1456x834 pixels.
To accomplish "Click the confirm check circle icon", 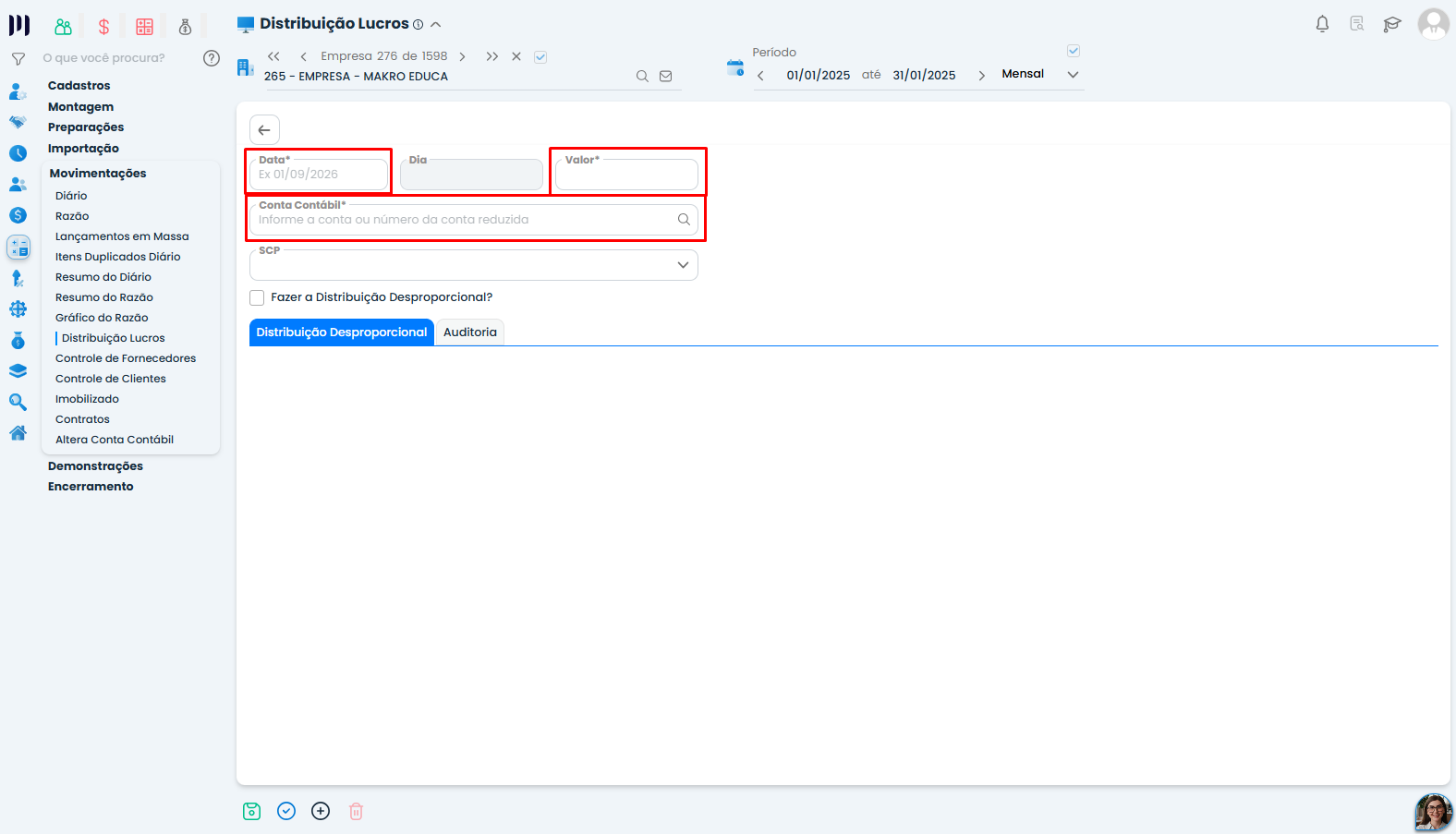I will (x=286, y=811).
